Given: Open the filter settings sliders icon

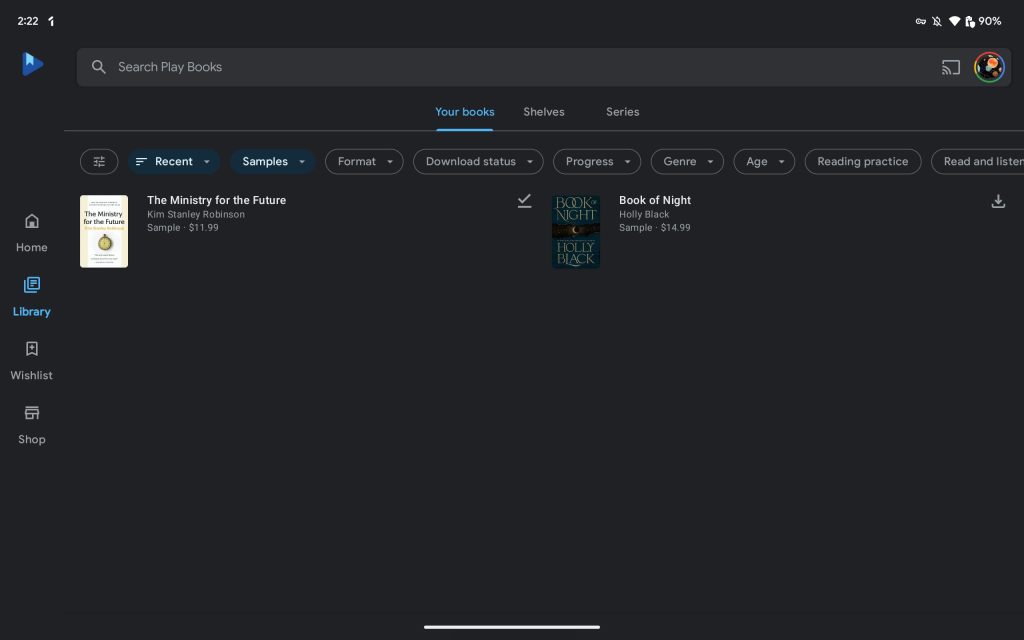Looking at the screenshot, I should click(99, 161).
